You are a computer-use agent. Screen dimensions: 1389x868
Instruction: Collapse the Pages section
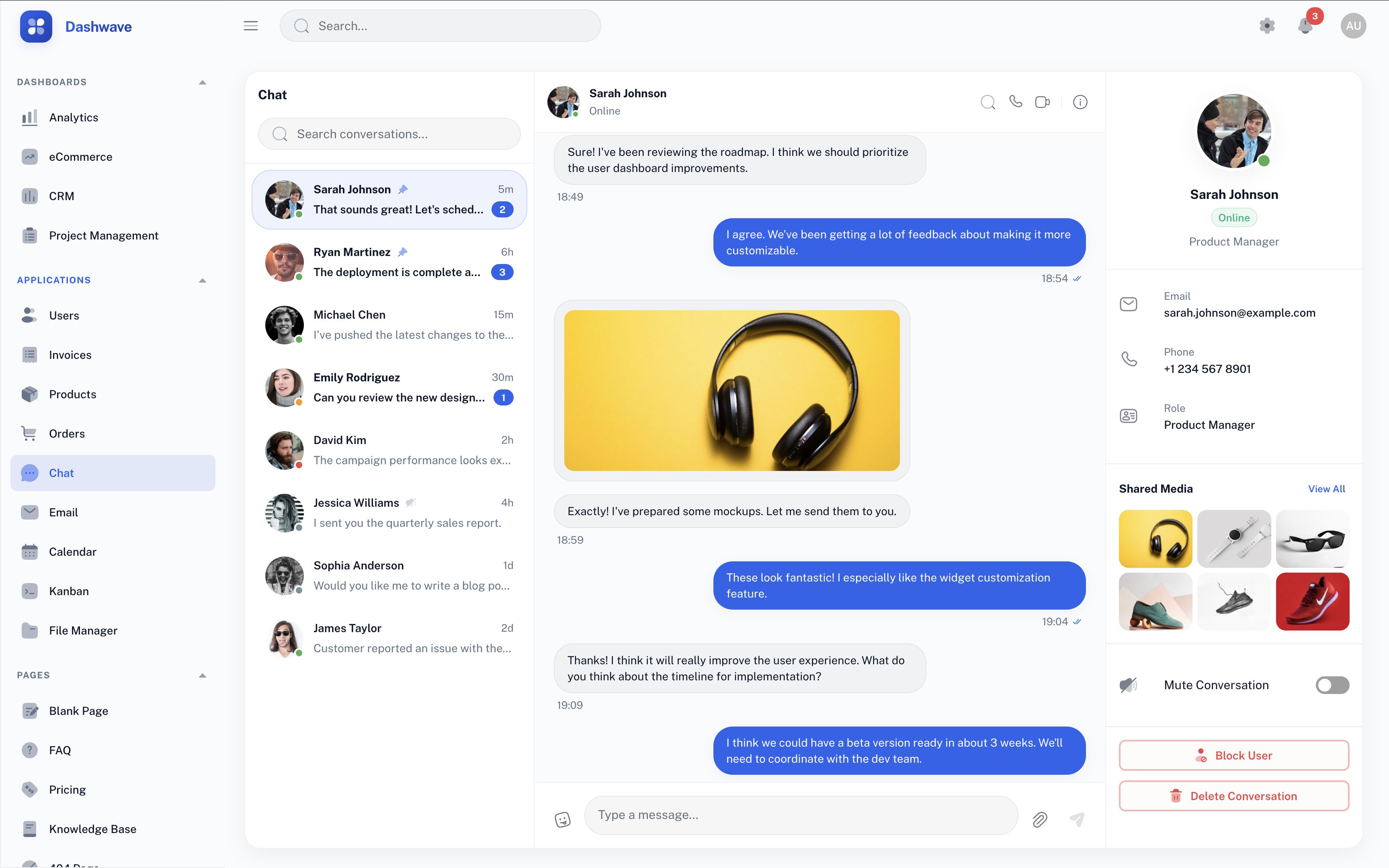click(x=202, y=675)
